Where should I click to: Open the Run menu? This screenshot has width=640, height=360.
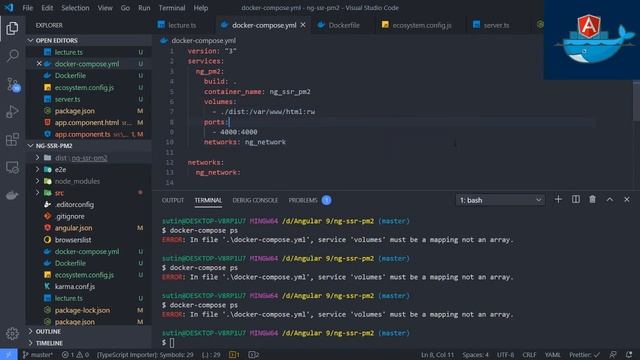144,8
